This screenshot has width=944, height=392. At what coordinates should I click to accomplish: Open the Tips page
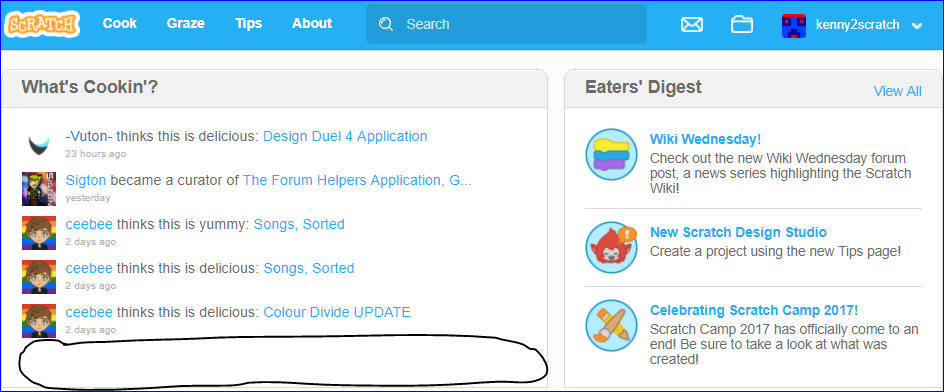pyautogui.click(x=249, y=23)
